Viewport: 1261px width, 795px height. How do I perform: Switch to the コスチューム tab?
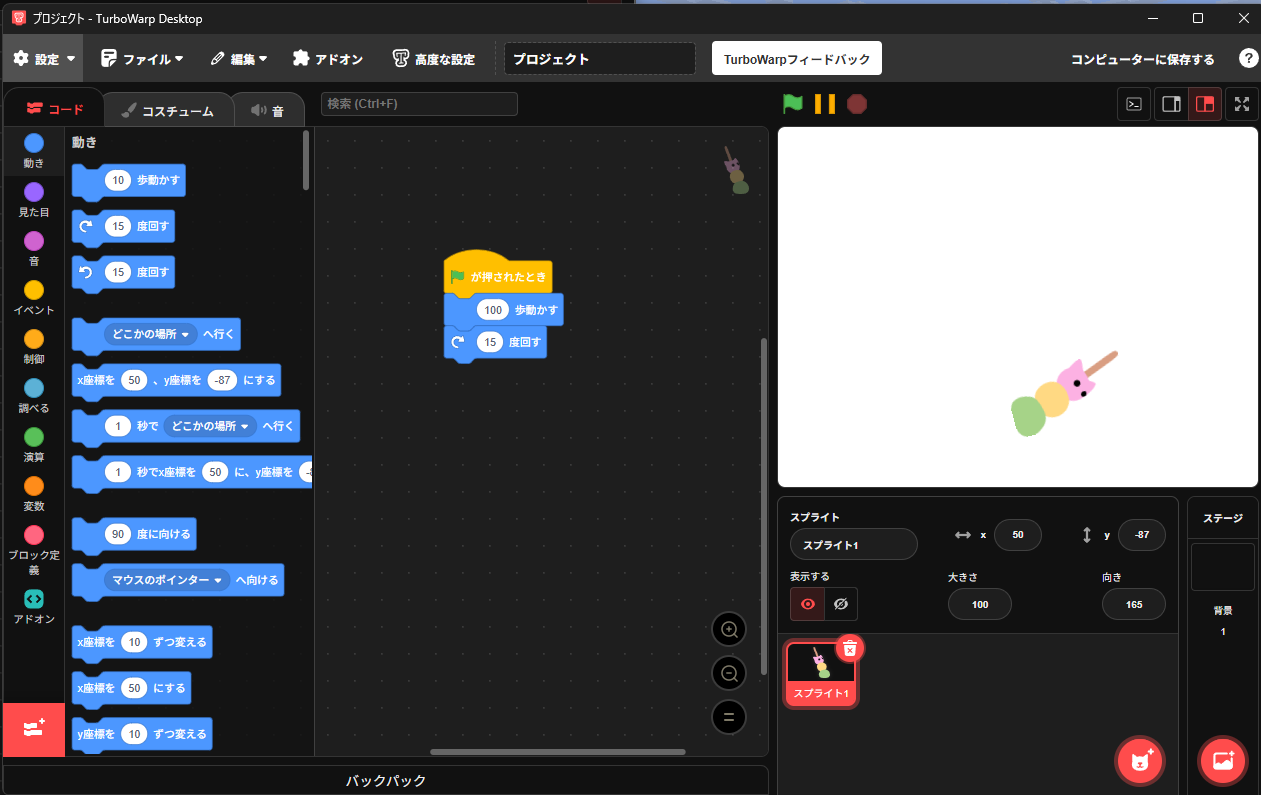click(x=168, y=111)
